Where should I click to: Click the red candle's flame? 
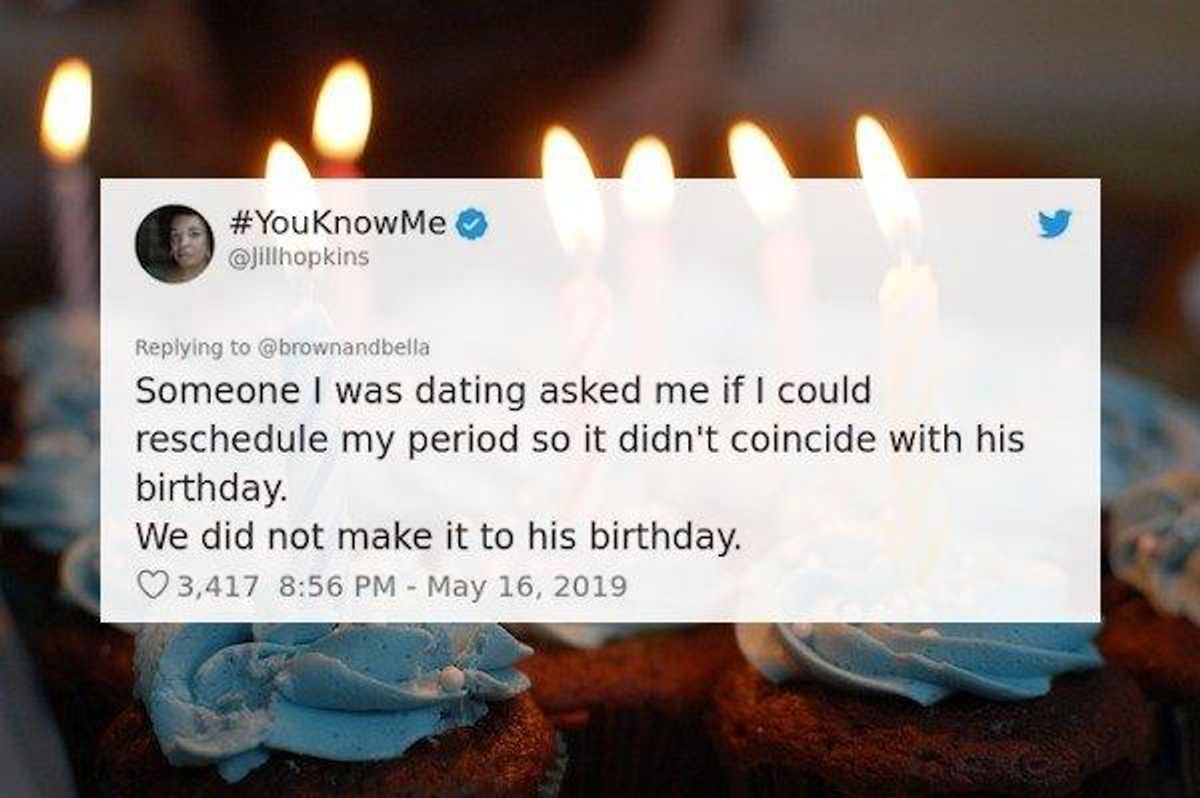coord(342,109)
